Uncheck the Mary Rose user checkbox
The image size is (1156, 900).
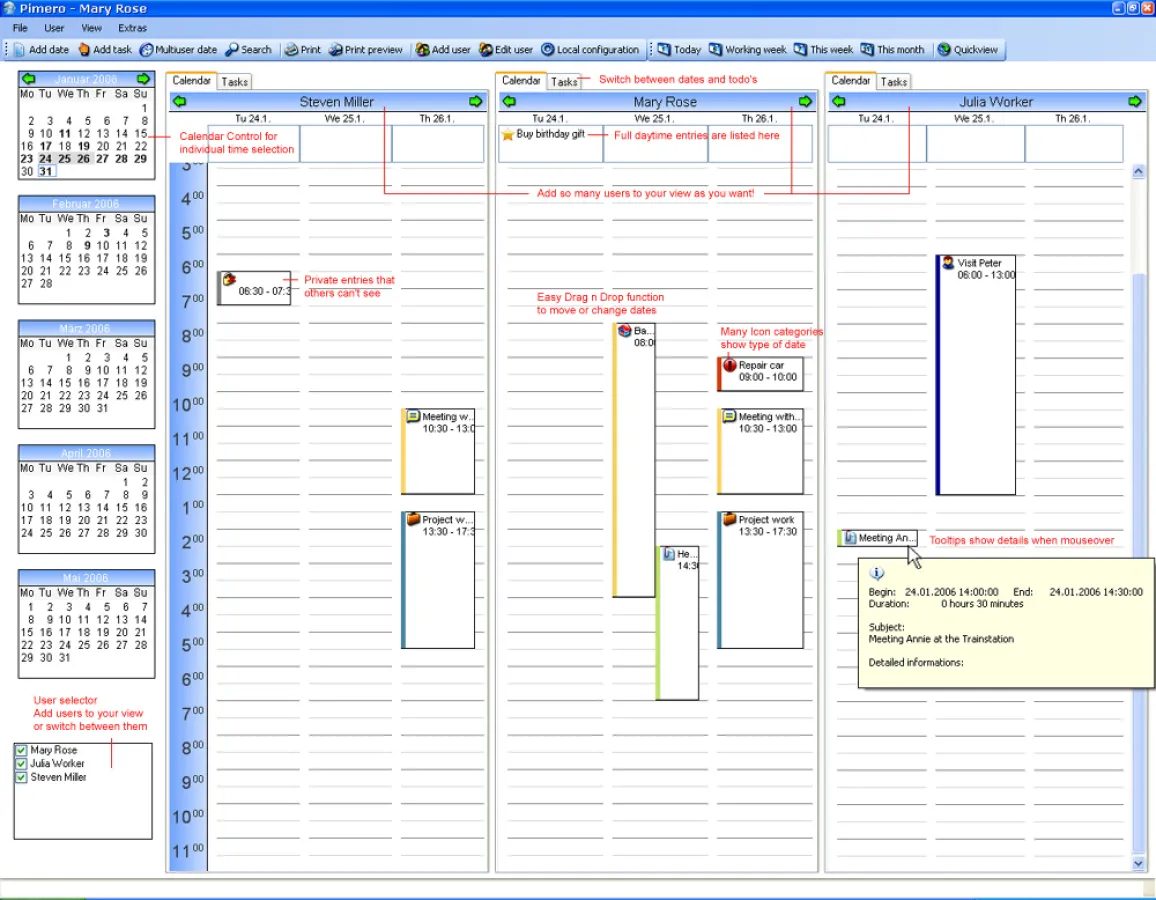[21, 750]
